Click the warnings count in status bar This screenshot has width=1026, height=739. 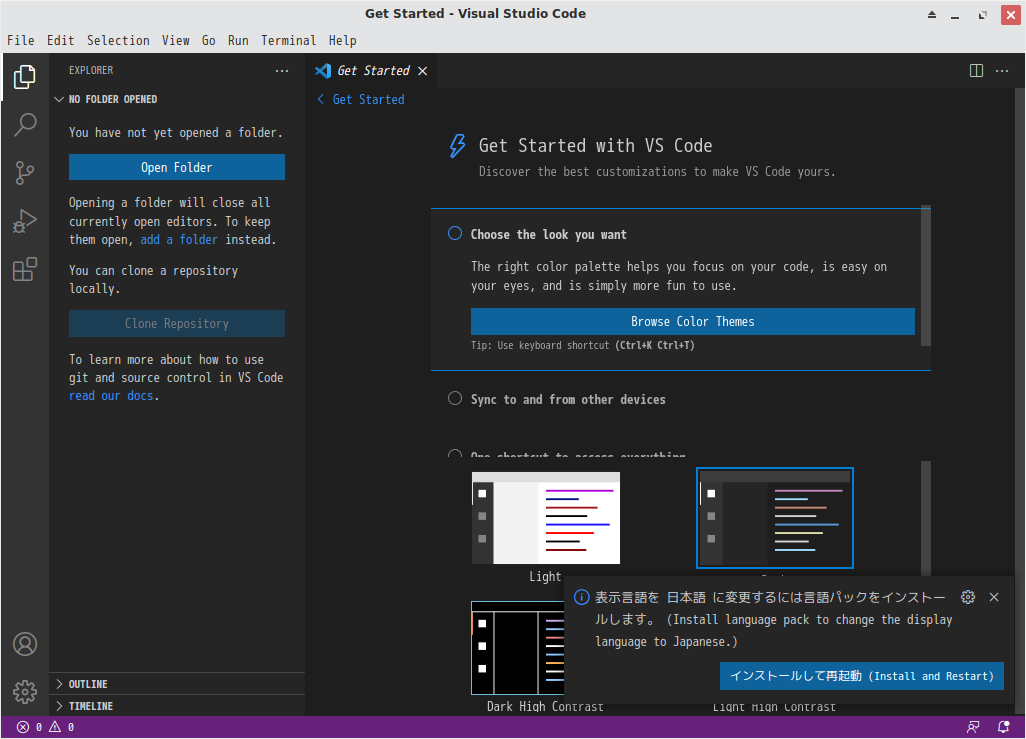[x=62, y=727]
